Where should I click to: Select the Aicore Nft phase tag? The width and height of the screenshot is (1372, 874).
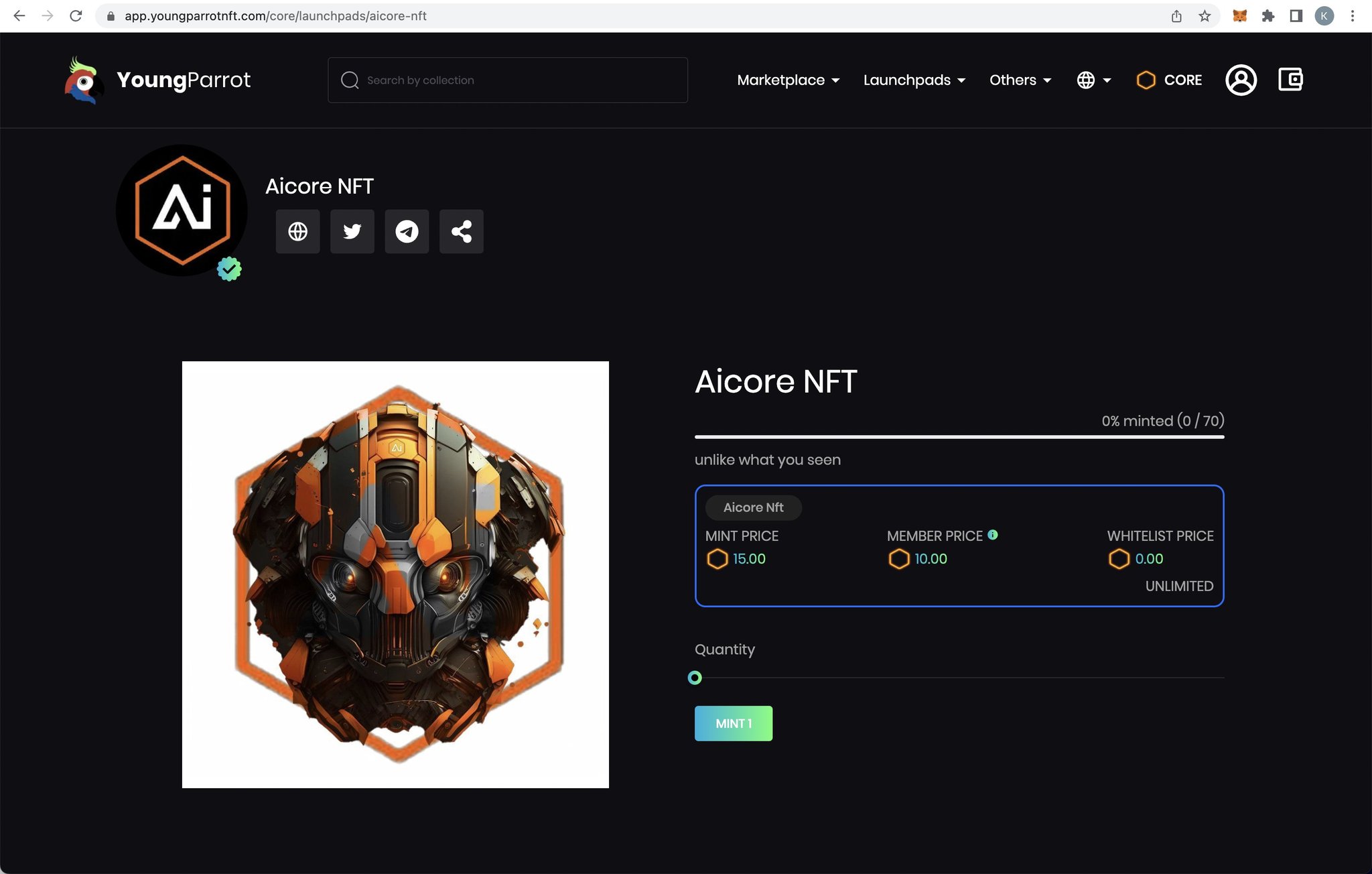tap(753, 507)
